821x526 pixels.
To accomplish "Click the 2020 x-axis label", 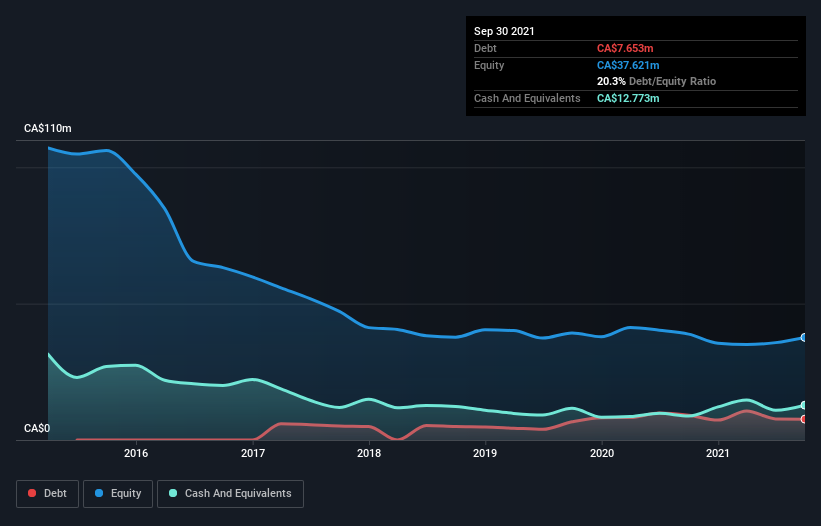I will click(602, 453).
